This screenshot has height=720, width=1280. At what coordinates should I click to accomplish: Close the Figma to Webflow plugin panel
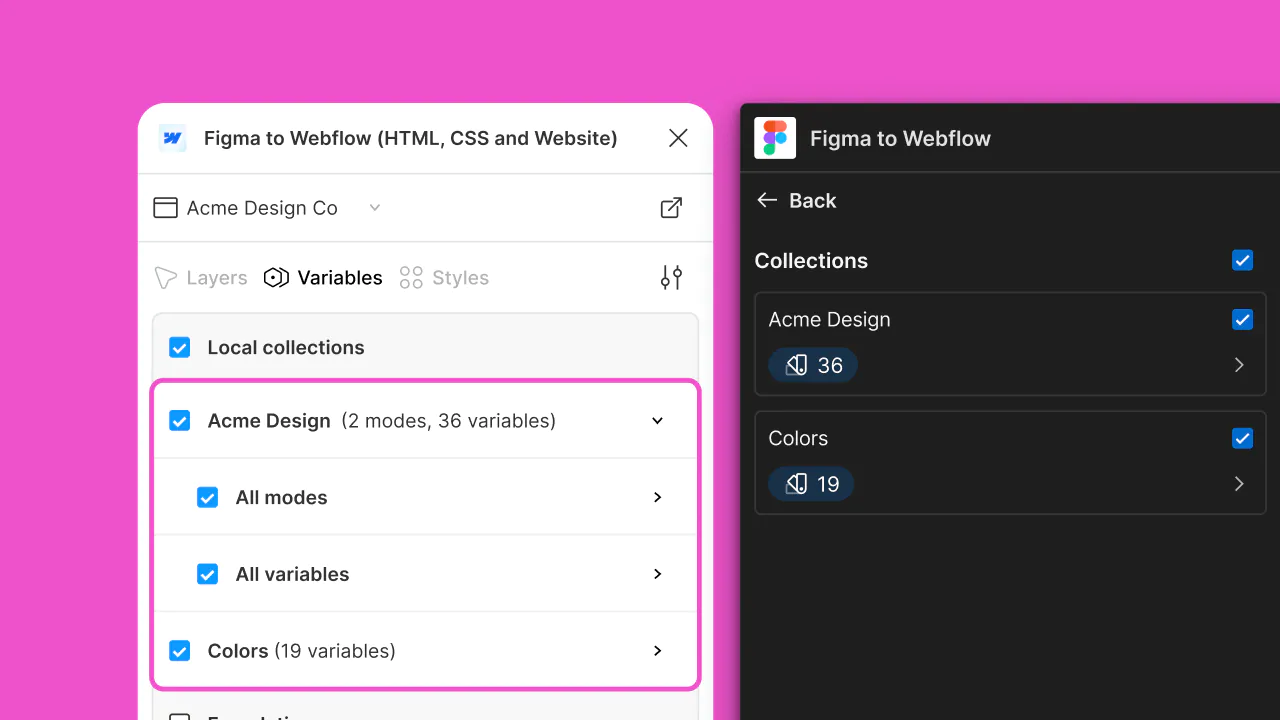678,138
